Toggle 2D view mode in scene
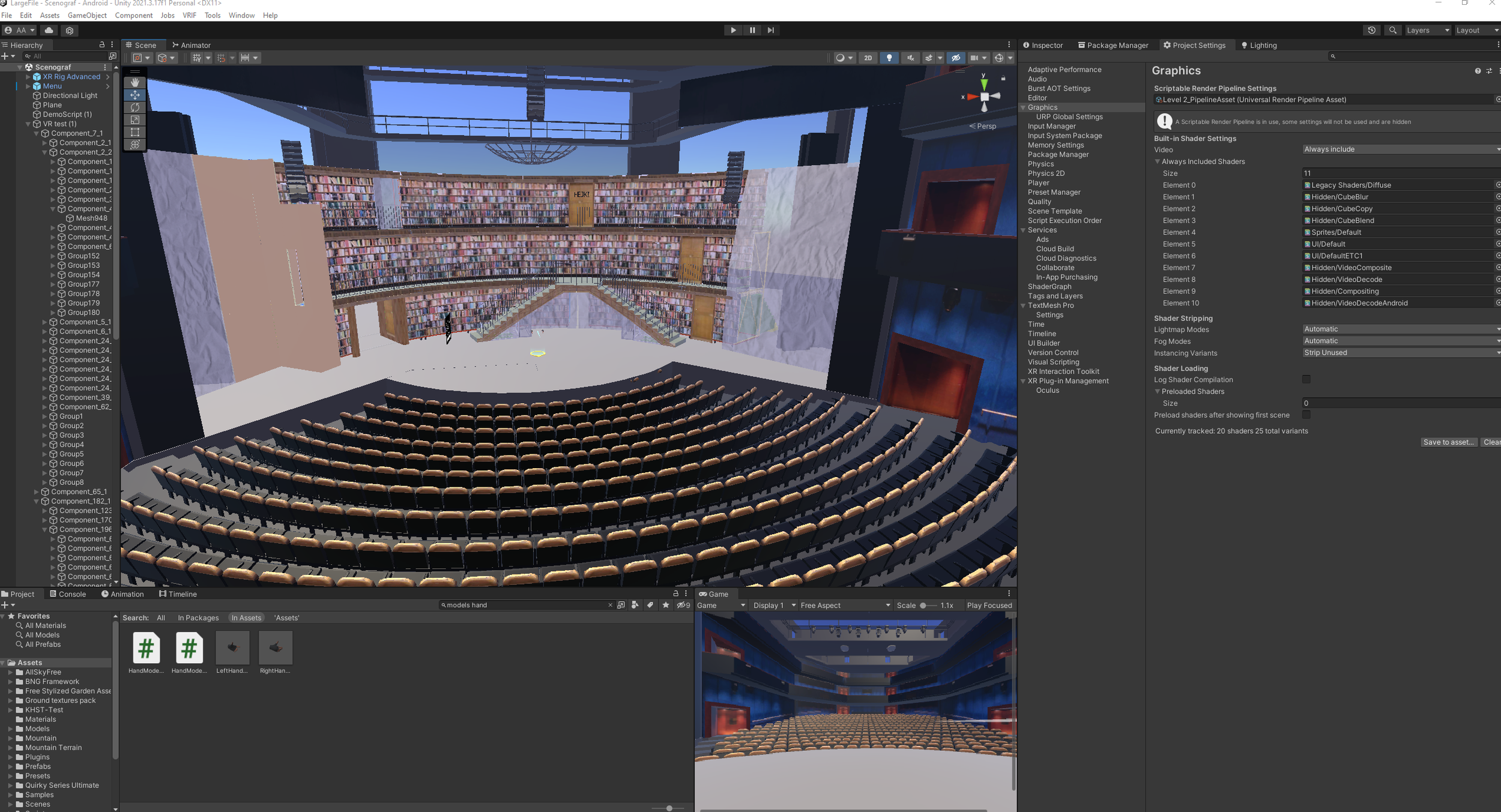Screen dimensions: 1501x812 868,58
